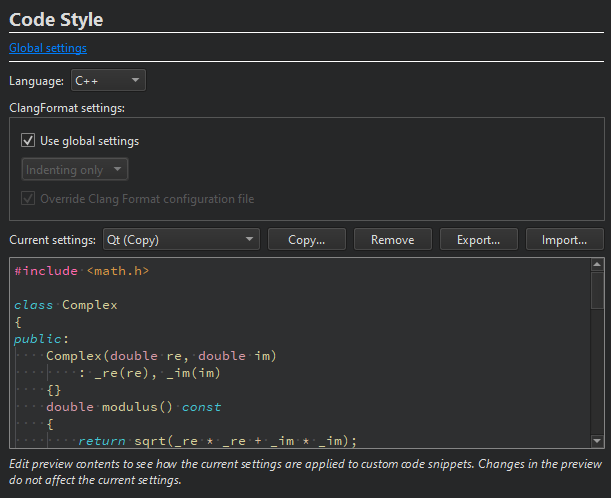Expand the Qt (Copy) current settings dropdown
Screen dimensions: 611x498
(x=181, y=240)
